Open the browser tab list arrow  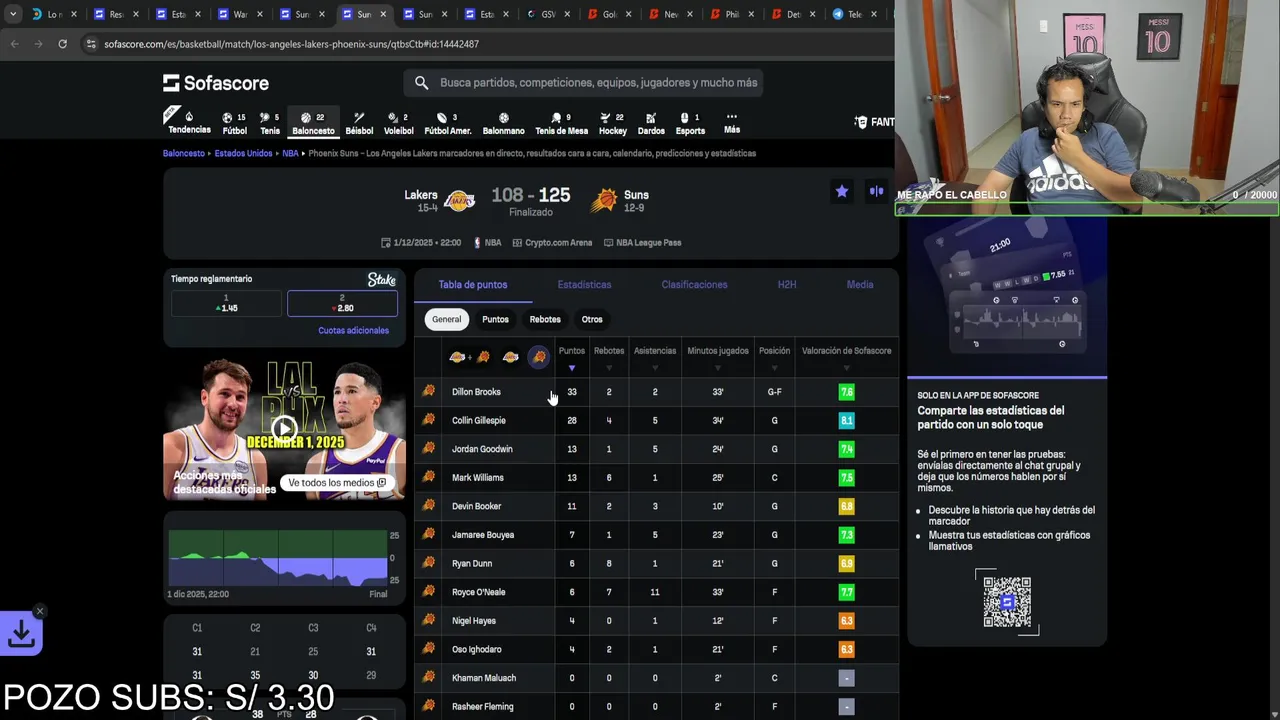click(12, 14)
